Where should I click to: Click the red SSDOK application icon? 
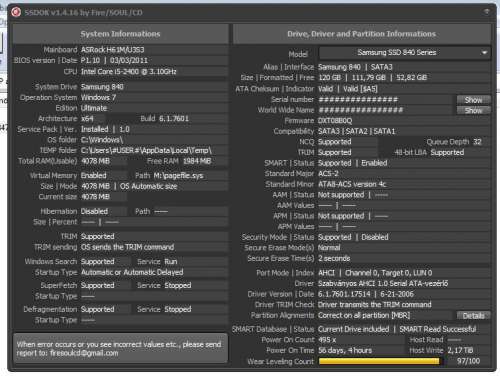[x=16, y=12]
